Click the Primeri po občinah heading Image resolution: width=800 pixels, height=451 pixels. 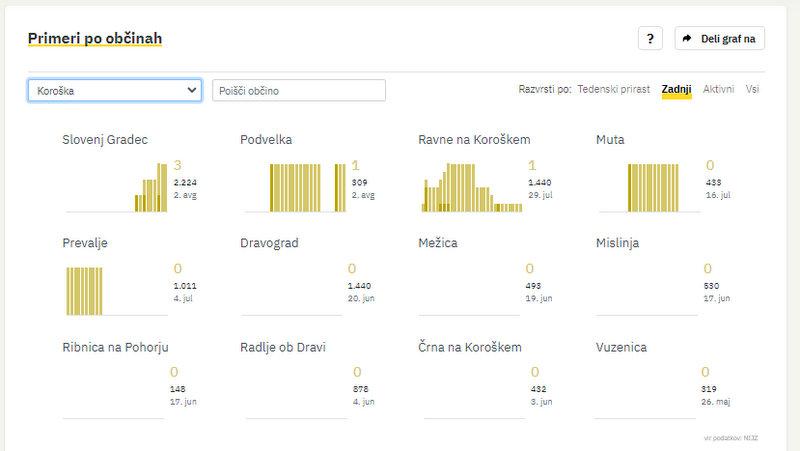tap(94, 38)
